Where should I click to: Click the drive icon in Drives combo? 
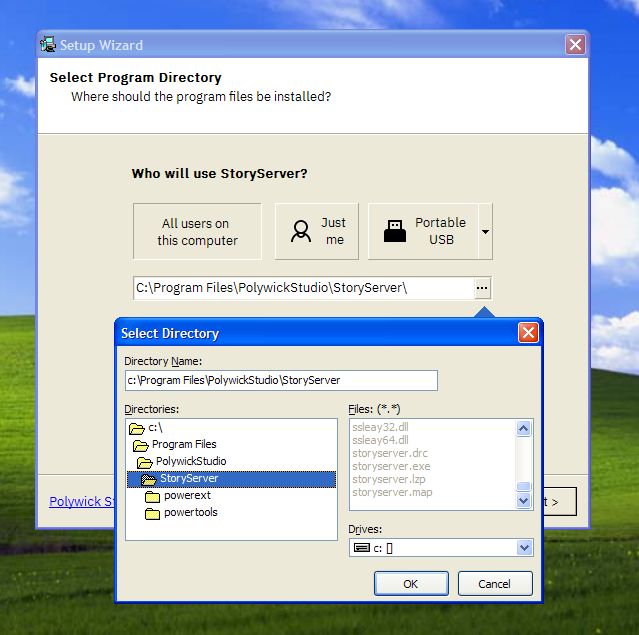361,547
